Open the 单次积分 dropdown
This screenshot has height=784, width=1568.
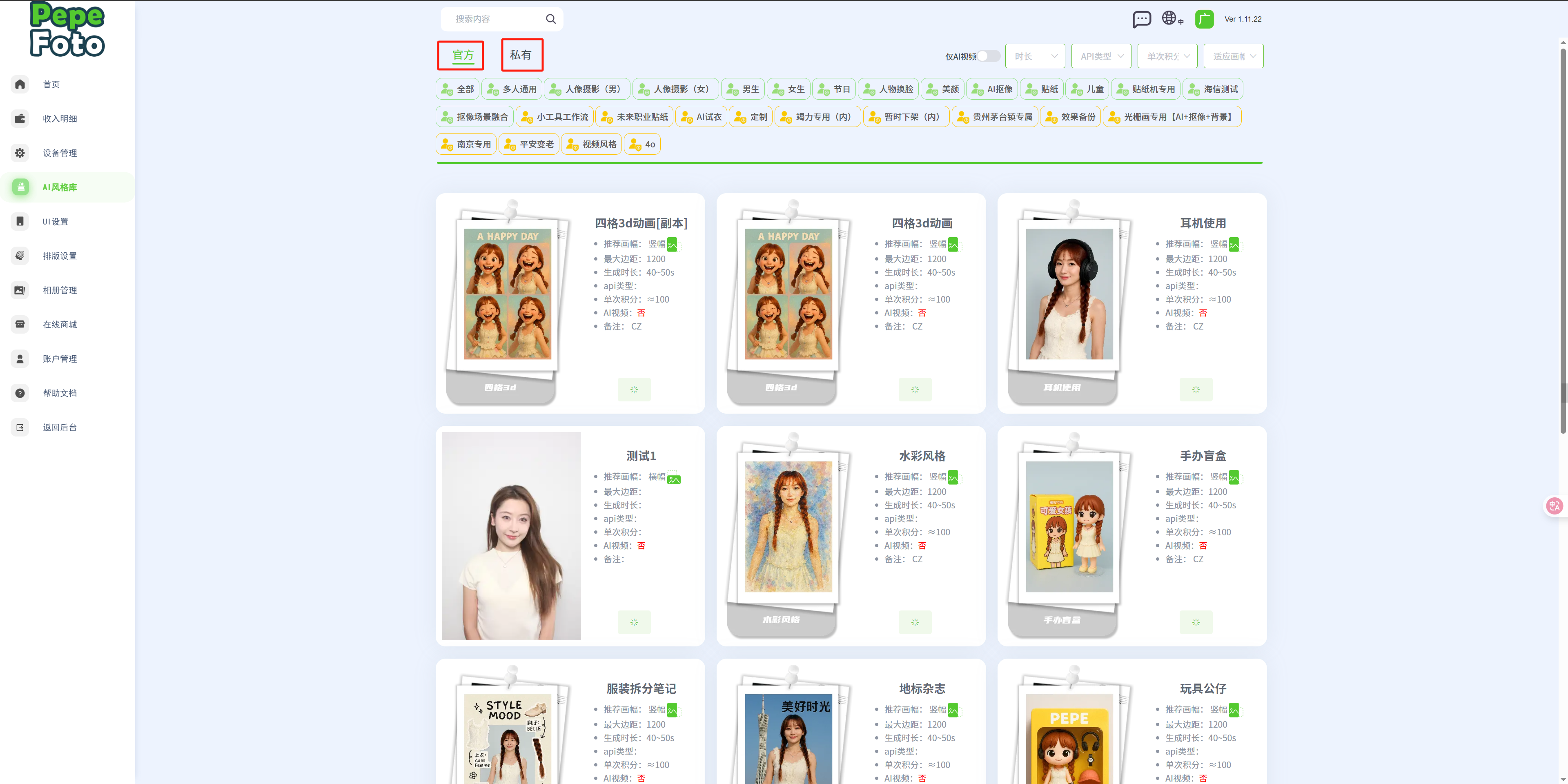1167,56
